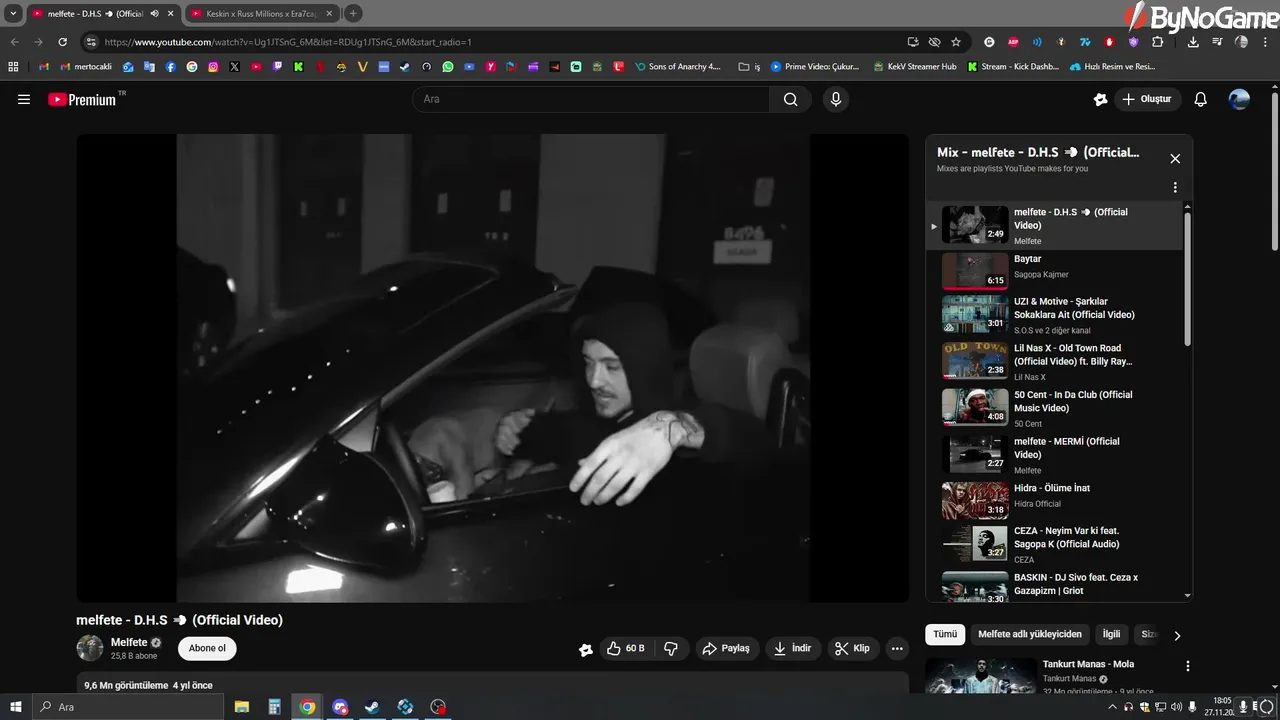This screenshot has height=720, width=1280.
Task: Play BASKIN DJ Sivo feat. Ceza
Action: click(x=1055, y=586)
